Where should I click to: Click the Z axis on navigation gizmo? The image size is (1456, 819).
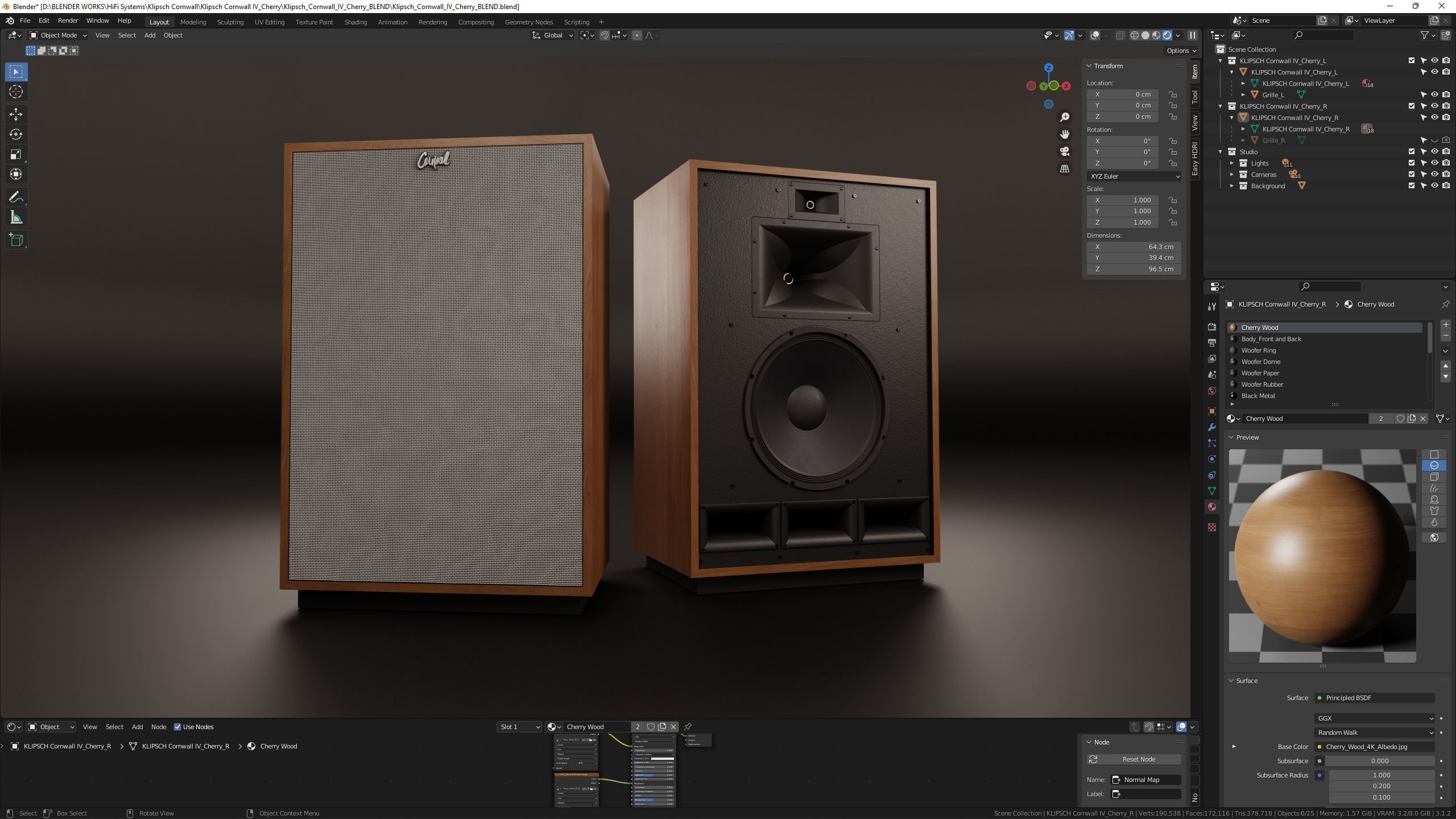pyautogui.click(x=1048, y=68)
